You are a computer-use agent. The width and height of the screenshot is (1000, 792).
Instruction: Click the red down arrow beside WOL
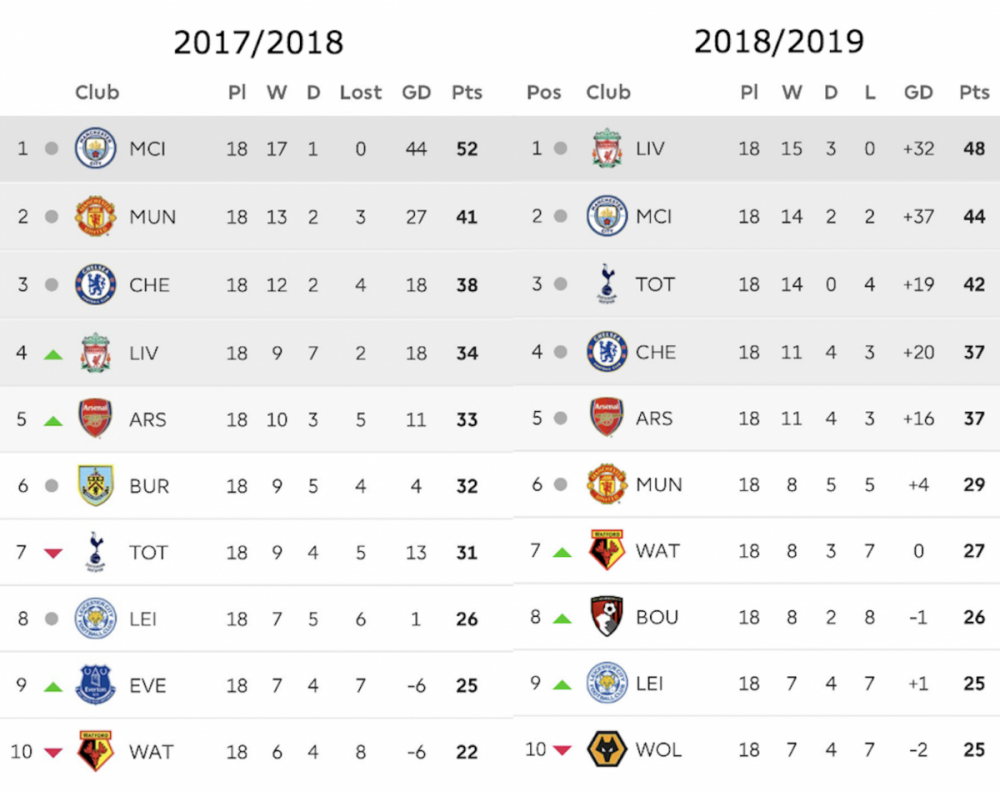(x=562, y=749)
